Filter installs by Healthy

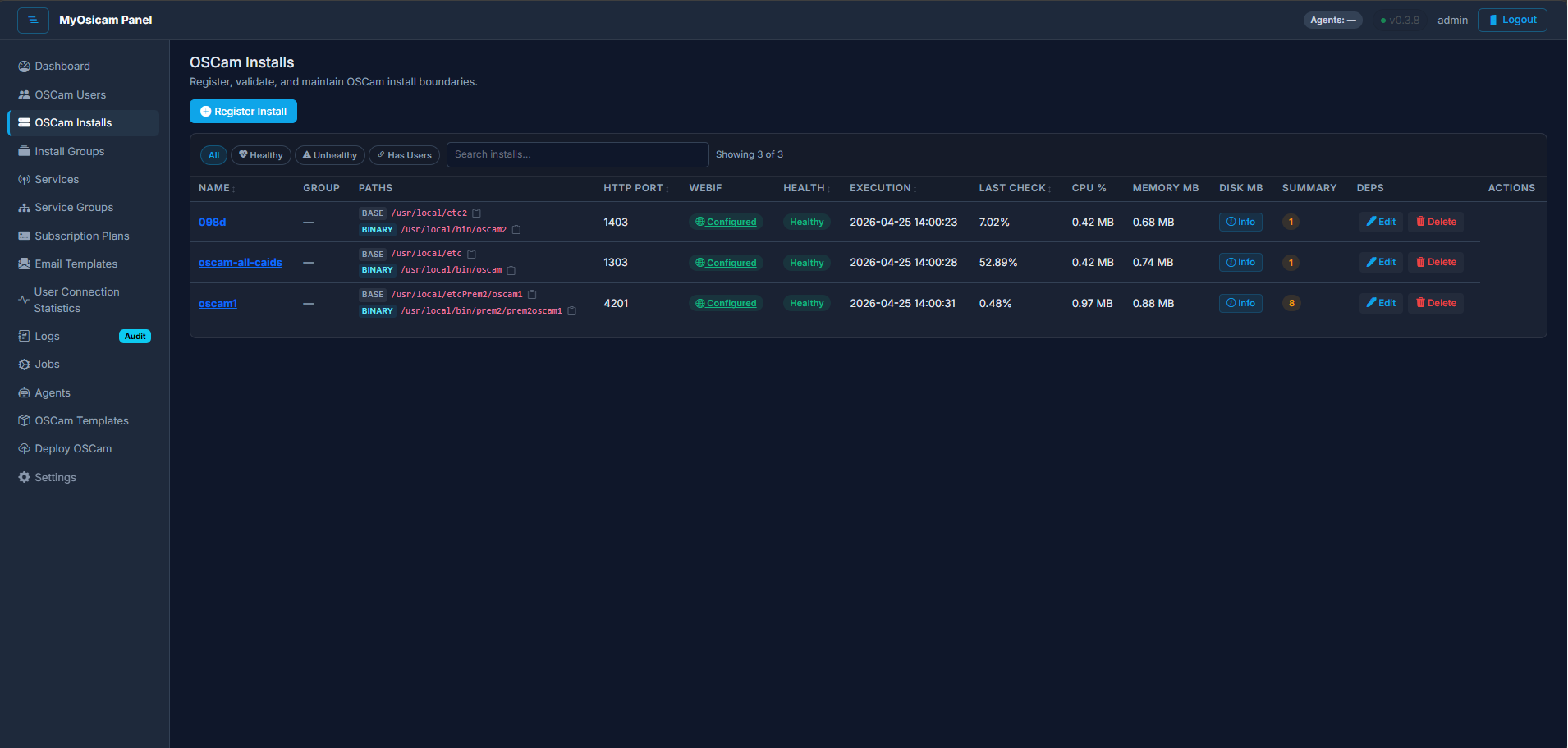click(x=261, y=155)
